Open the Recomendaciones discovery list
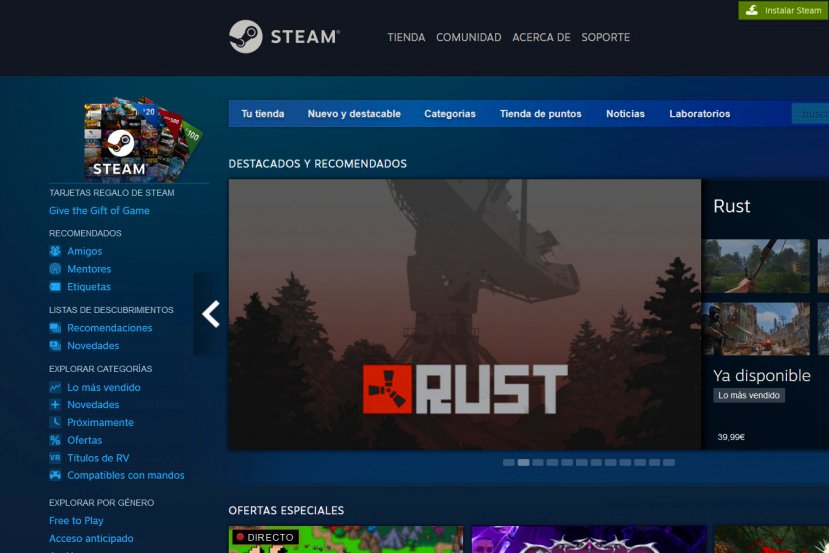This screenshot has width=829, height=553. coord(109,328)
